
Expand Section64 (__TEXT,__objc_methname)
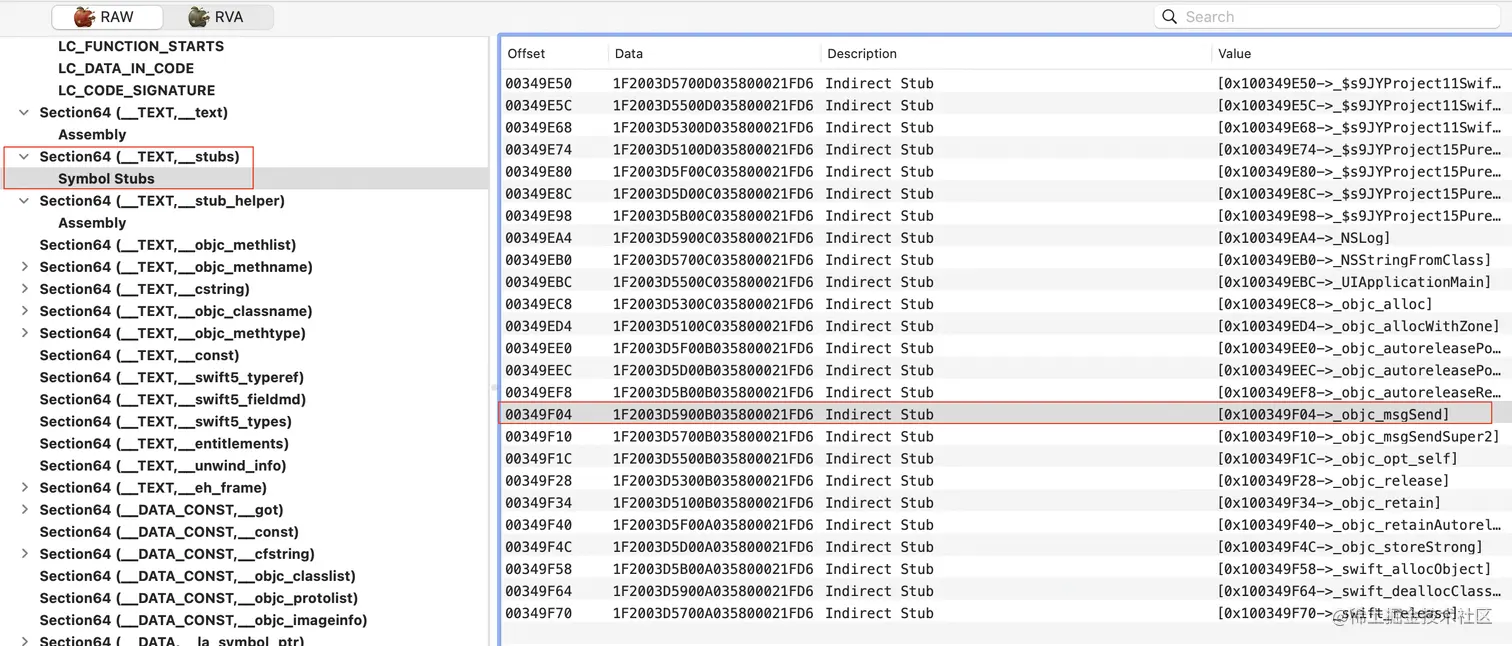24,267
